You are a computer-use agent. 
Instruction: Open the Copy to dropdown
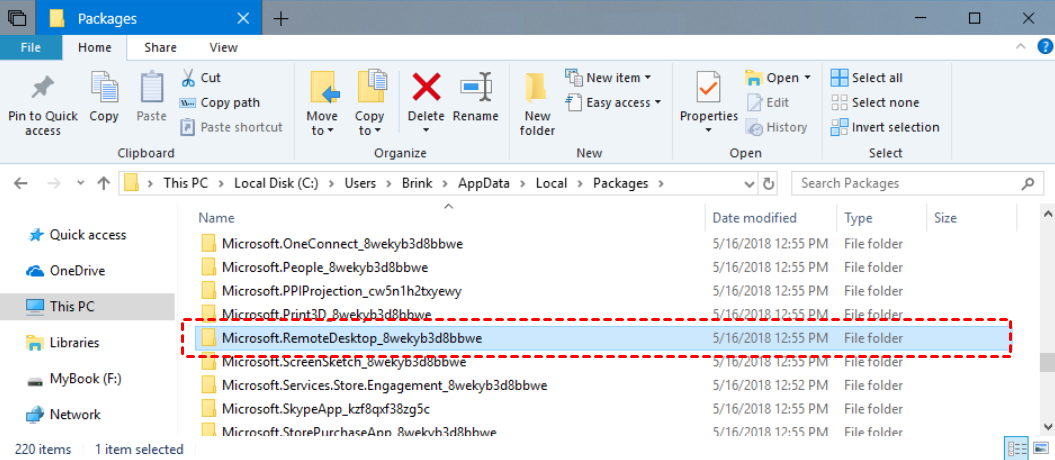370,104
